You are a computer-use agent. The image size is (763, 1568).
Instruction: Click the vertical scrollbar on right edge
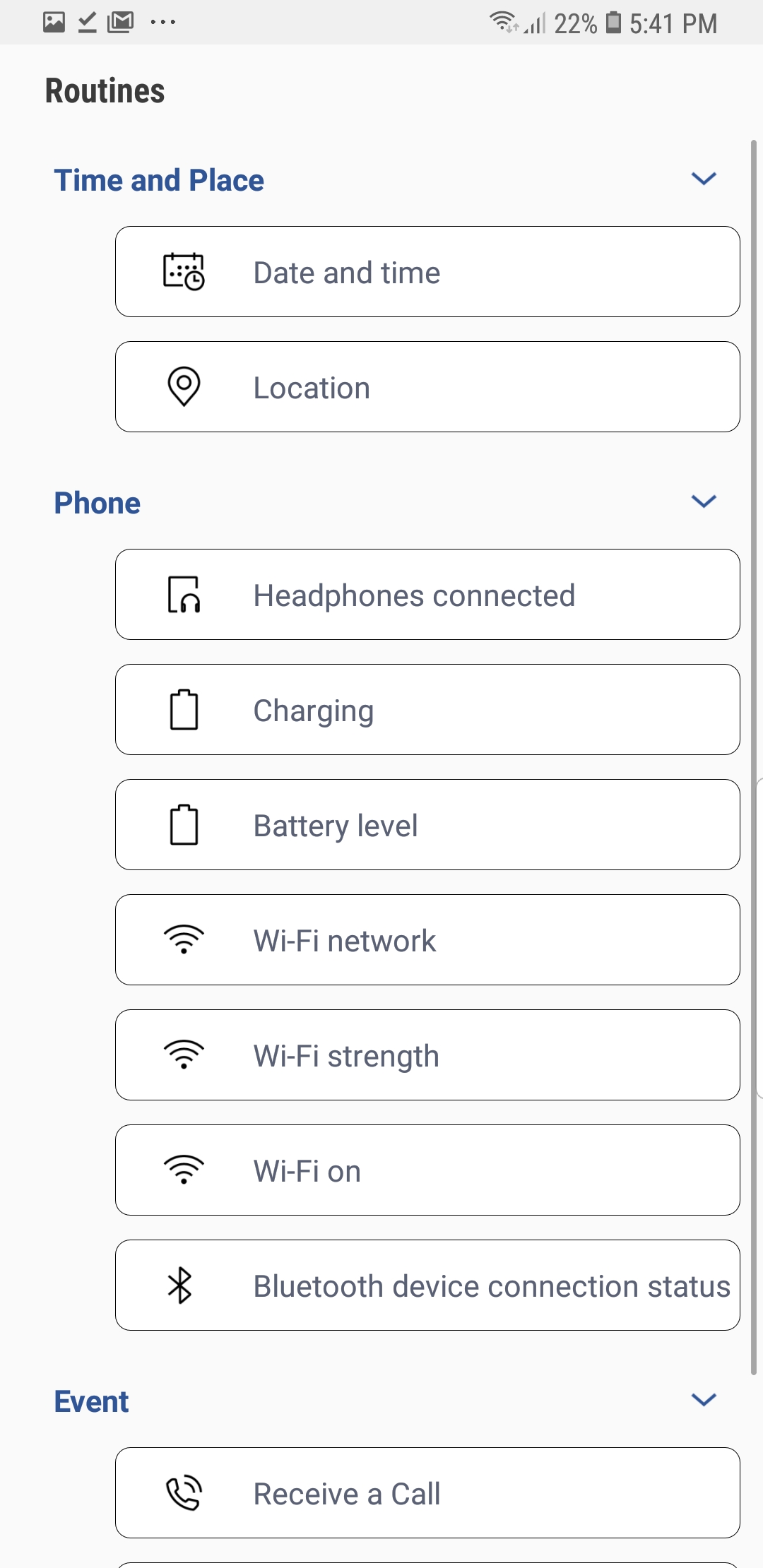(x=754, y=756)
